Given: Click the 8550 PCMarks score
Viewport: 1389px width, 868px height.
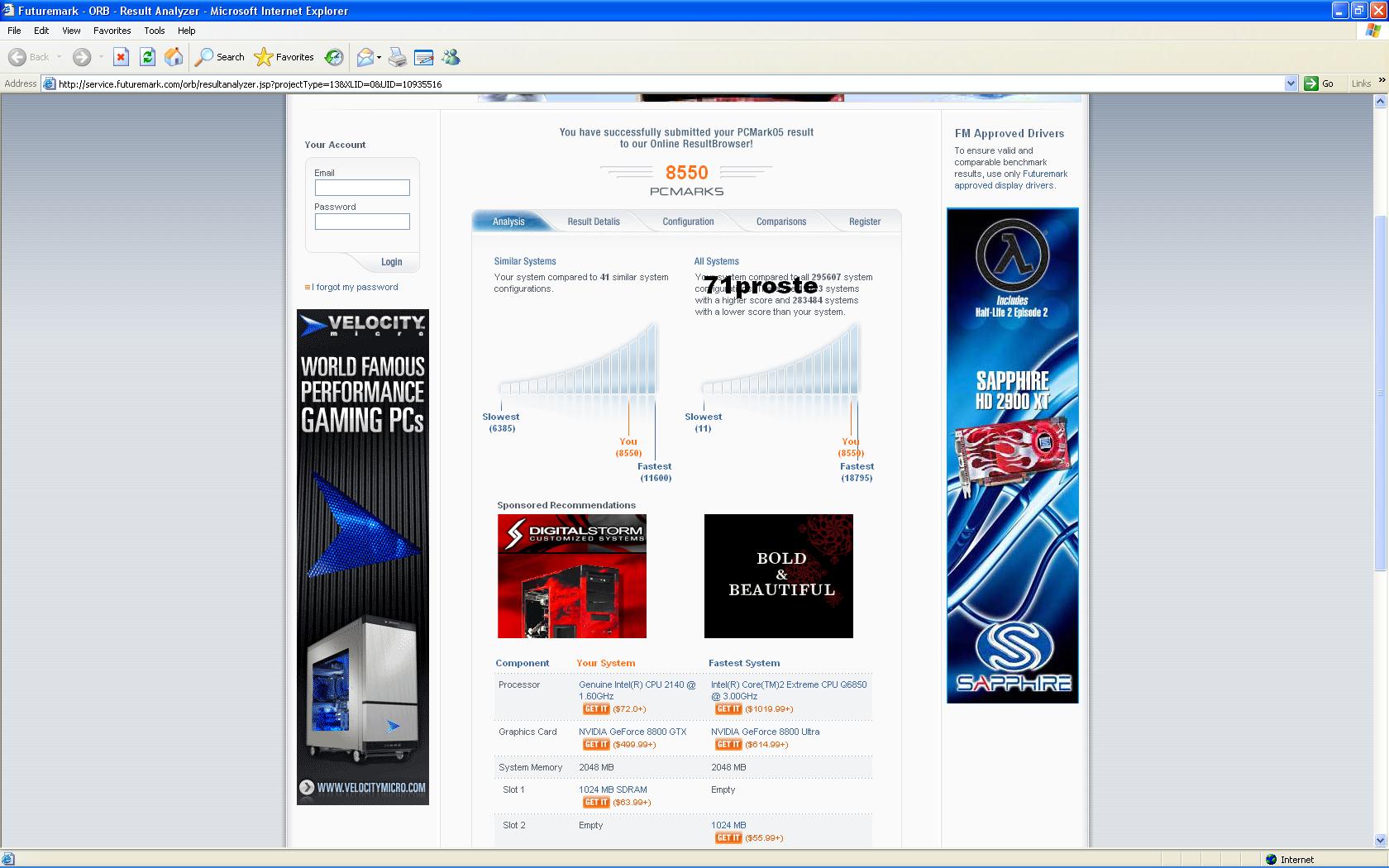Looking at the screenshot, I should tap(687, 173).
